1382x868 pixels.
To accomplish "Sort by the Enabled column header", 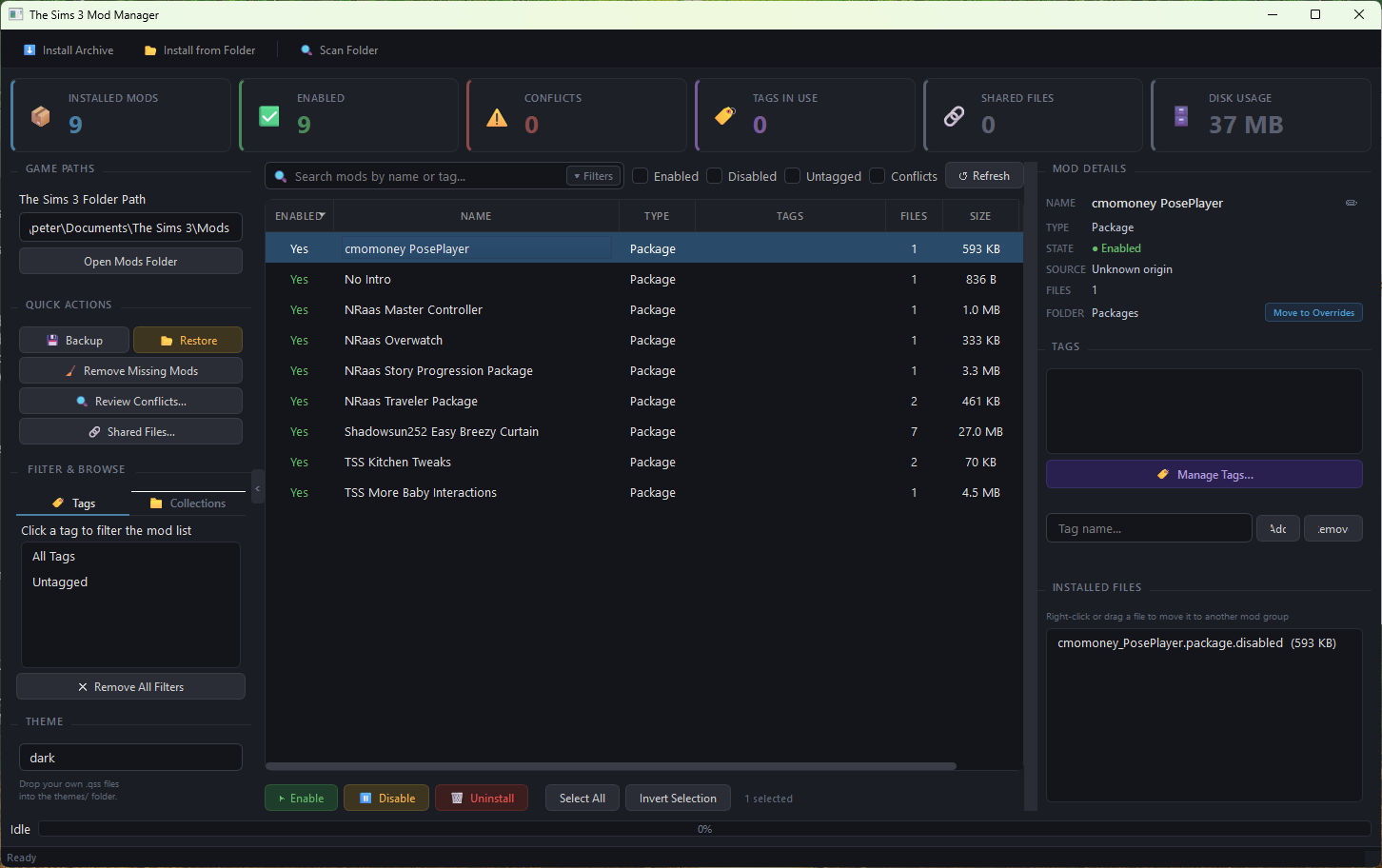I will tap(299, 216).
